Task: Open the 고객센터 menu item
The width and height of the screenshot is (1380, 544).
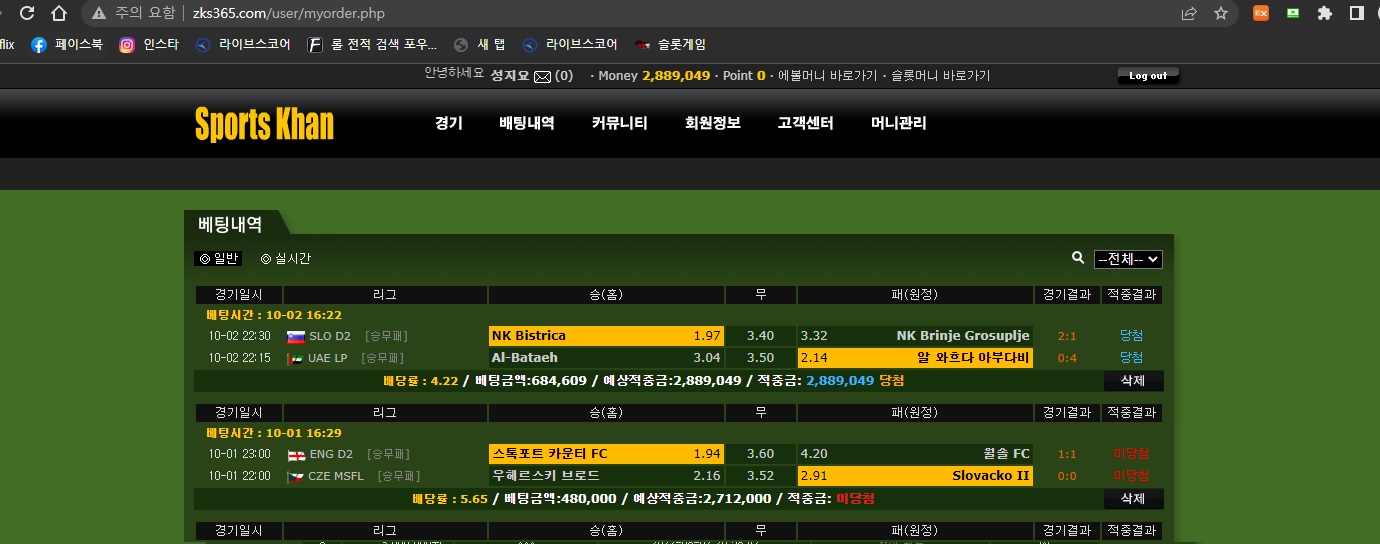Action: [x=805, y=123]
